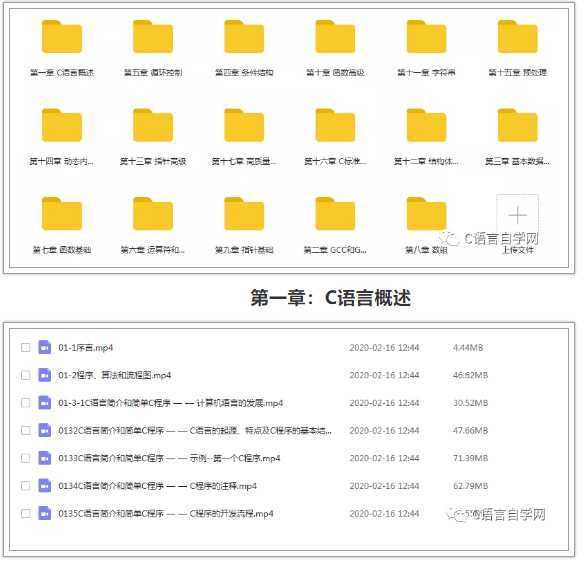
Task: Open file name starting 0132C语言简介
Action: [195, 431]
